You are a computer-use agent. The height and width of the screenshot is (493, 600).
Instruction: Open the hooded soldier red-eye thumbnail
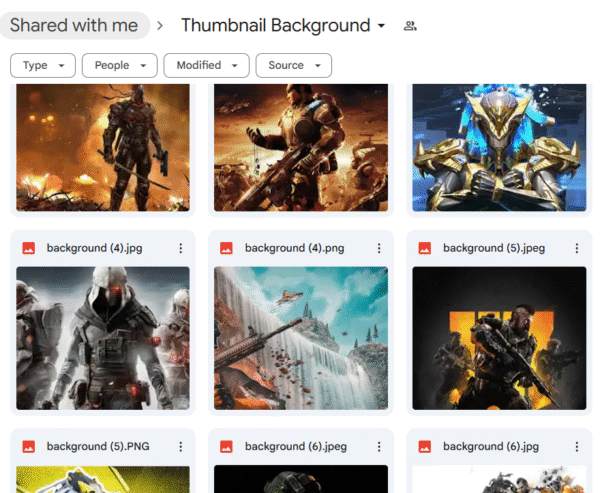103,338
